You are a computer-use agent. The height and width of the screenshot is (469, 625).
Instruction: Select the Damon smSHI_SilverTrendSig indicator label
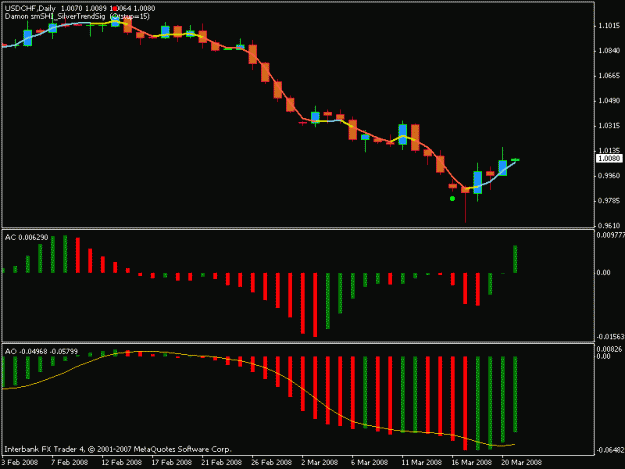click(77, 17)
